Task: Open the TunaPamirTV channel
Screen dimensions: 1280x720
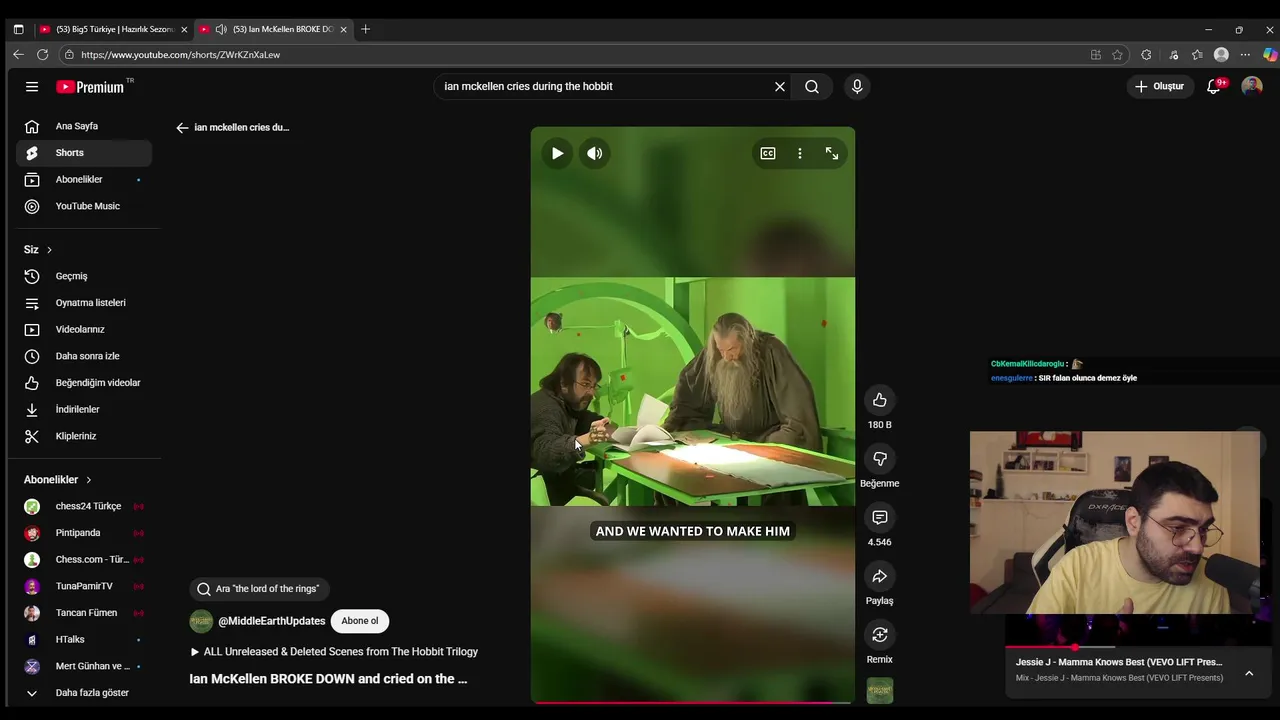Action: click(84, 586)
